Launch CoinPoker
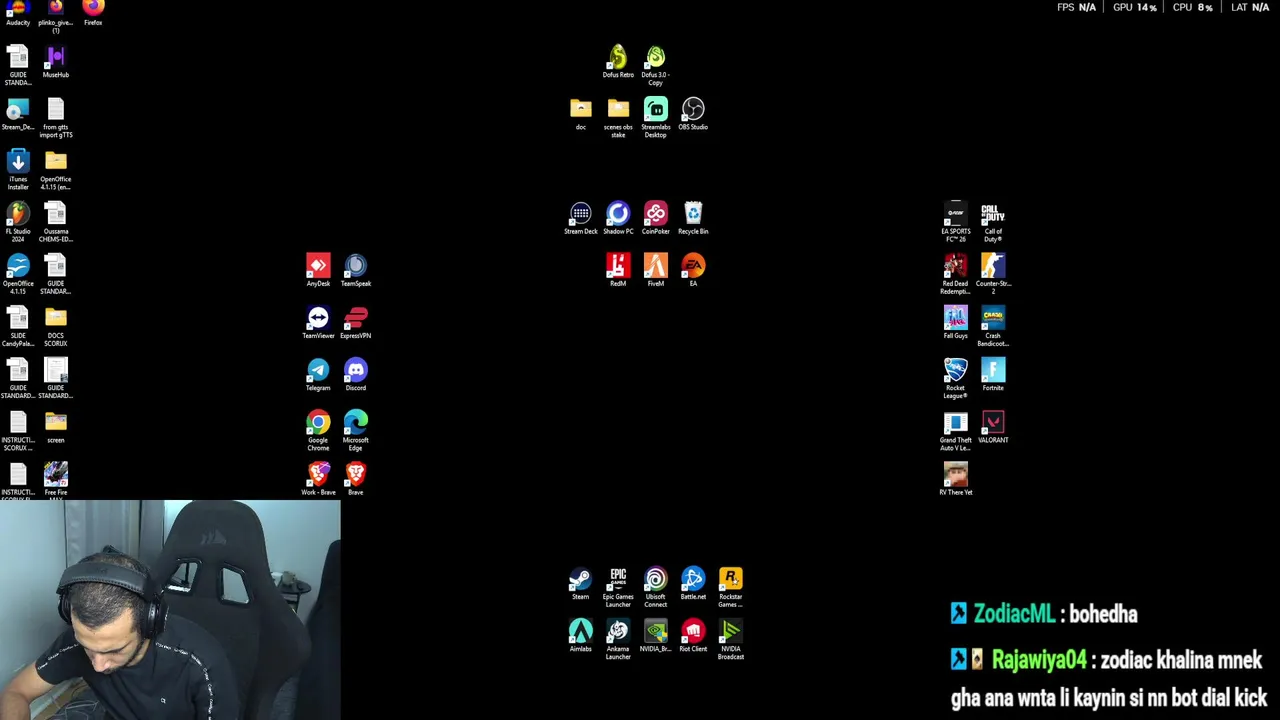Image resolution: width=1280 pixels, height=720 pixels. [x=655, y=218]
